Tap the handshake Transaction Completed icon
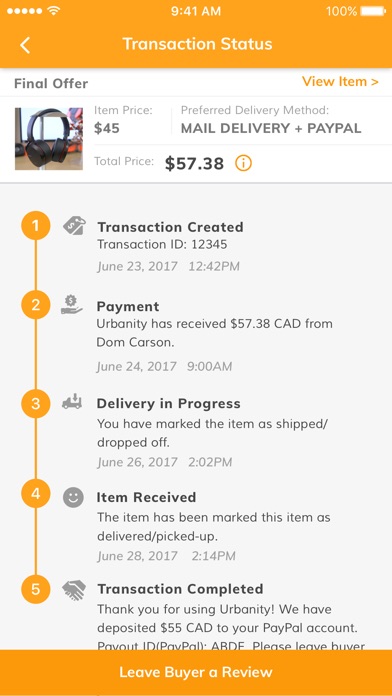The width and height of the screenshot is (392, 696). 73,590
